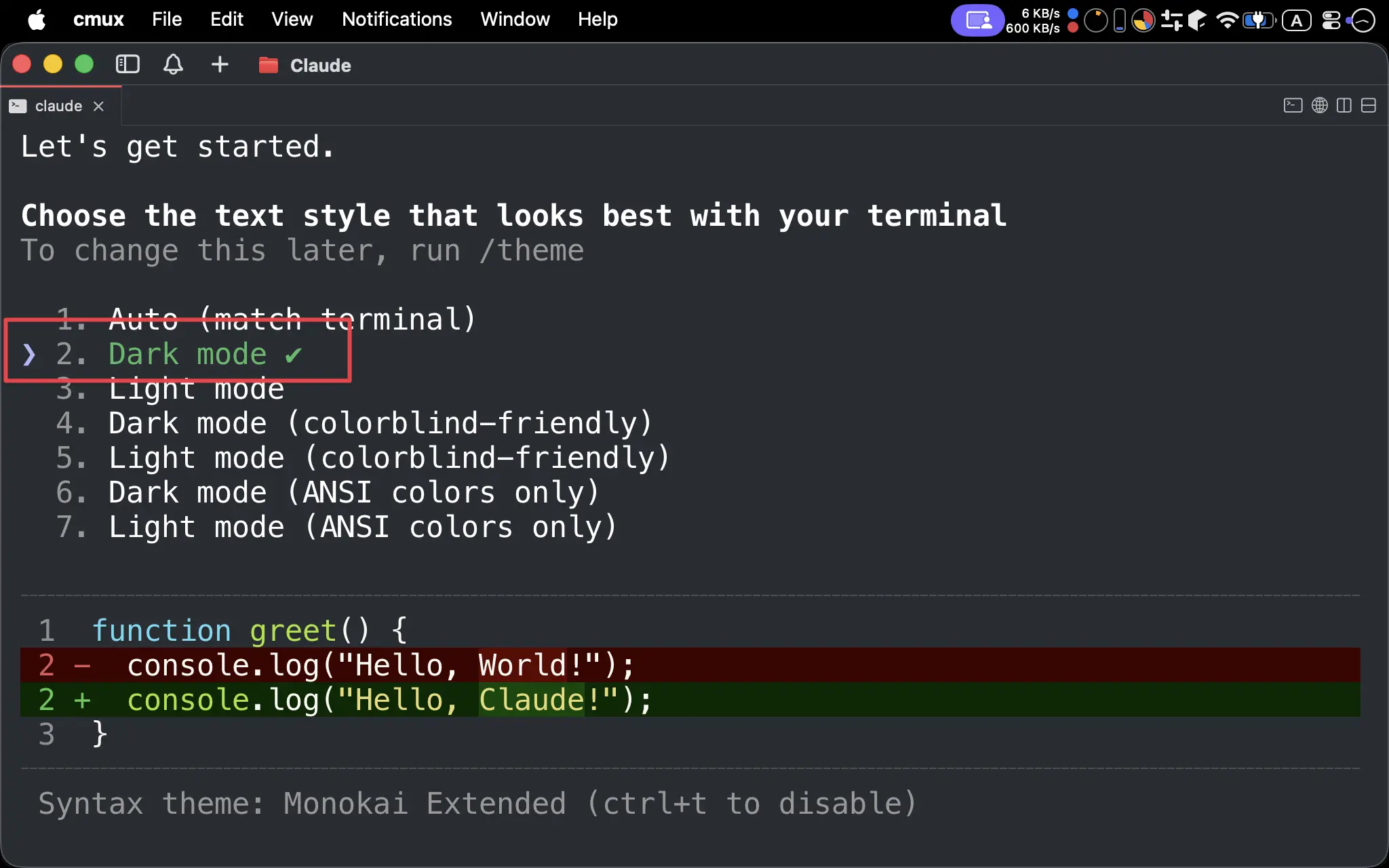Open the input source A menu
The height and width of the screenshot is (868, 1389).
(x=1296, y=20)
